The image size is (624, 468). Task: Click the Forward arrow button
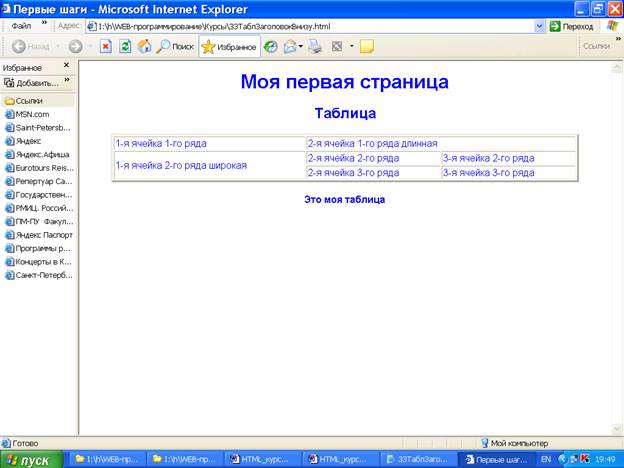click(x=75, y=47)
